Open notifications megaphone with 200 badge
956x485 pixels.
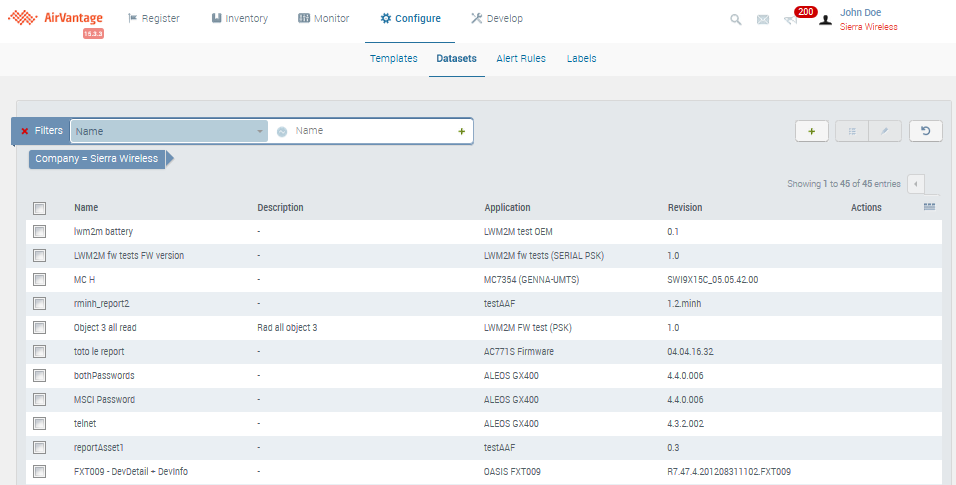(792, 19)
